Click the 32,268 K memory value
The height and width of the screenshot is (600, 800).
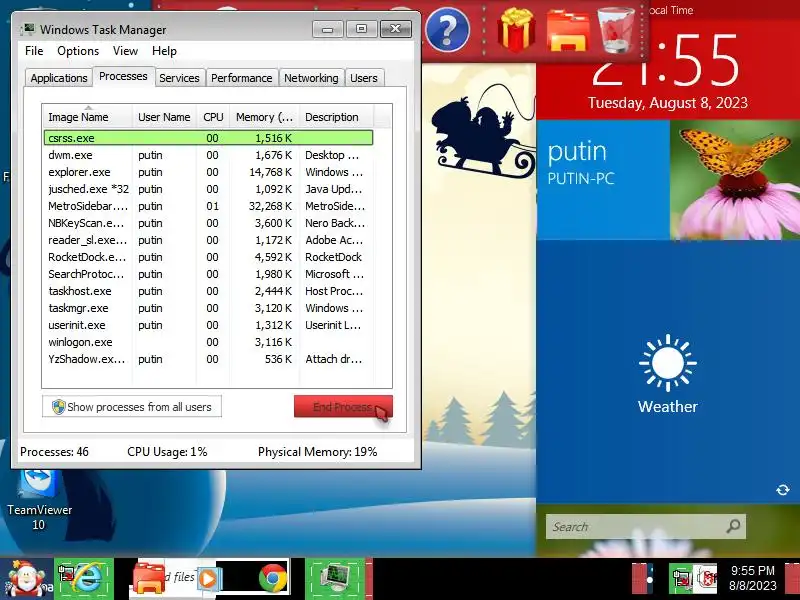[x=270, y=206]
